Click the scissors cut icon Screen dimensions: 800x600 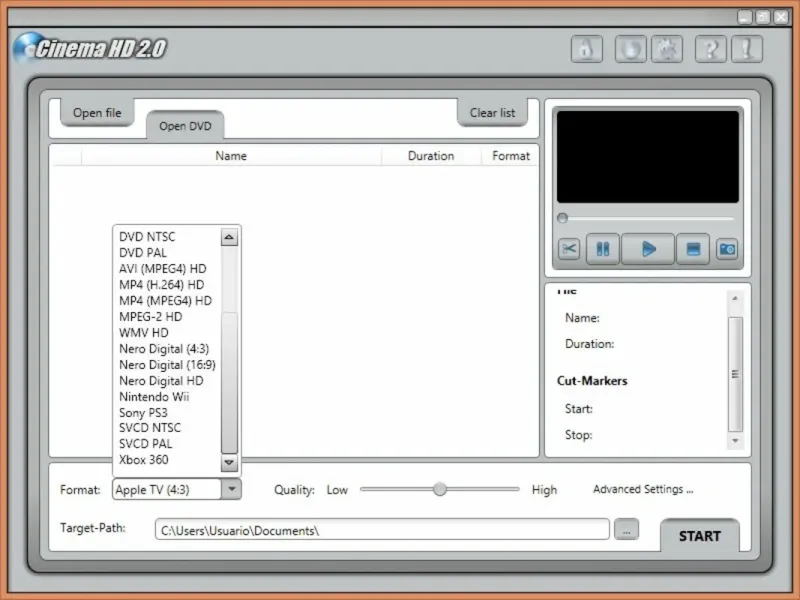[569, 249]
